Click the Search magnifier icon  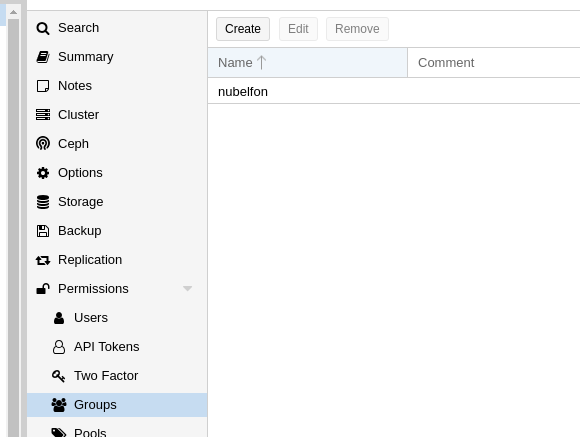tap(43, 28)
